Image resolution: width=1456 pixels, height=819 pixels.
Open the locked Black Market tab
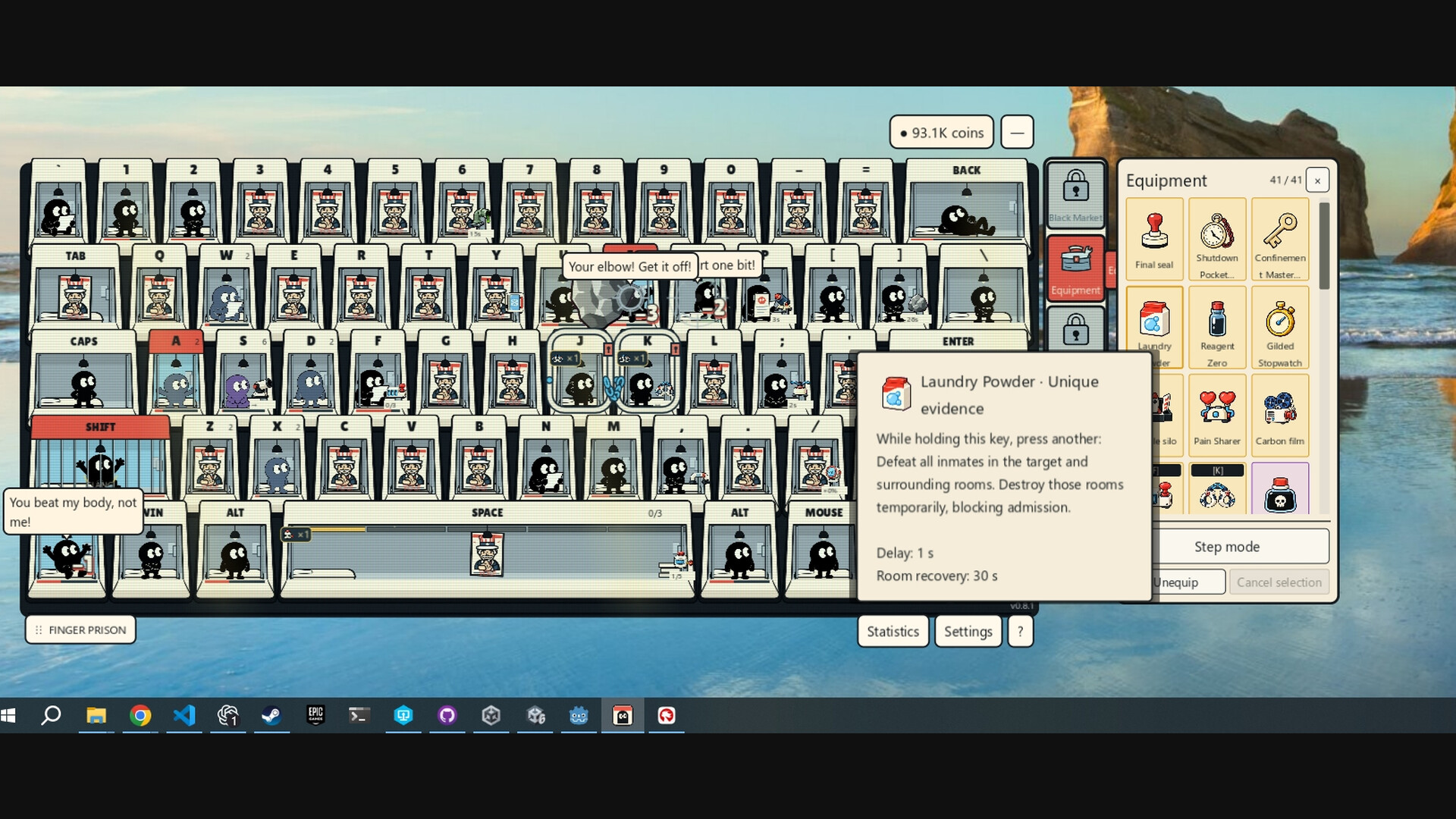(x=1075, y=194)
